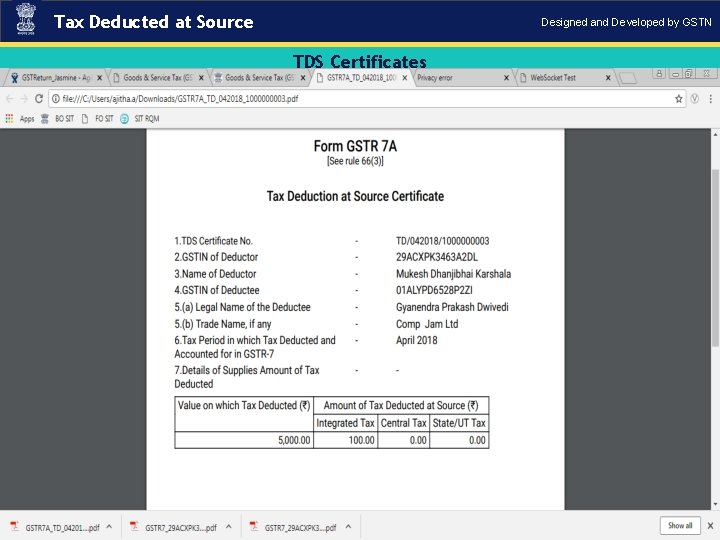Screen dimensions: 720x540
Task: Click the extension icon beside the star
Action: 694,99
